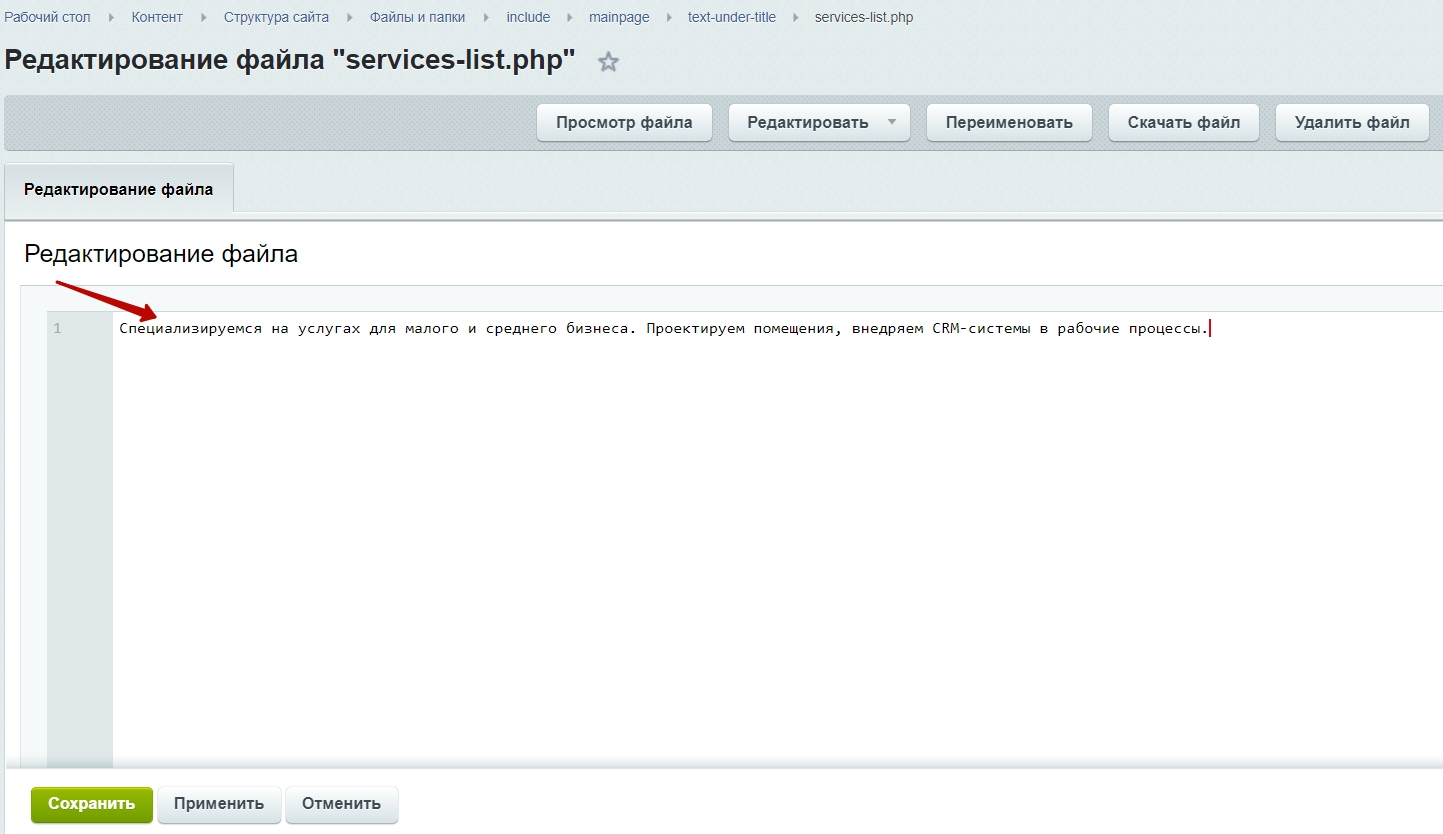Open text-under-title folder breadcrumb
This screenshot has width=1443, height=834.
[x=732, y=17]
